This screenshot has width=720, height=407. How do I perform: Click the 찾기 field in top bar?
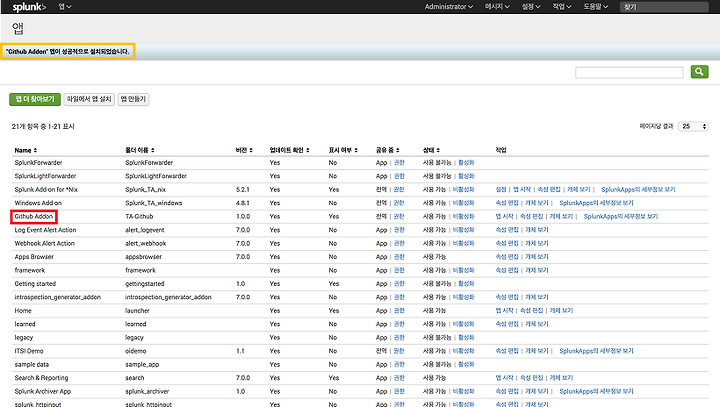(x=664, y=7)
